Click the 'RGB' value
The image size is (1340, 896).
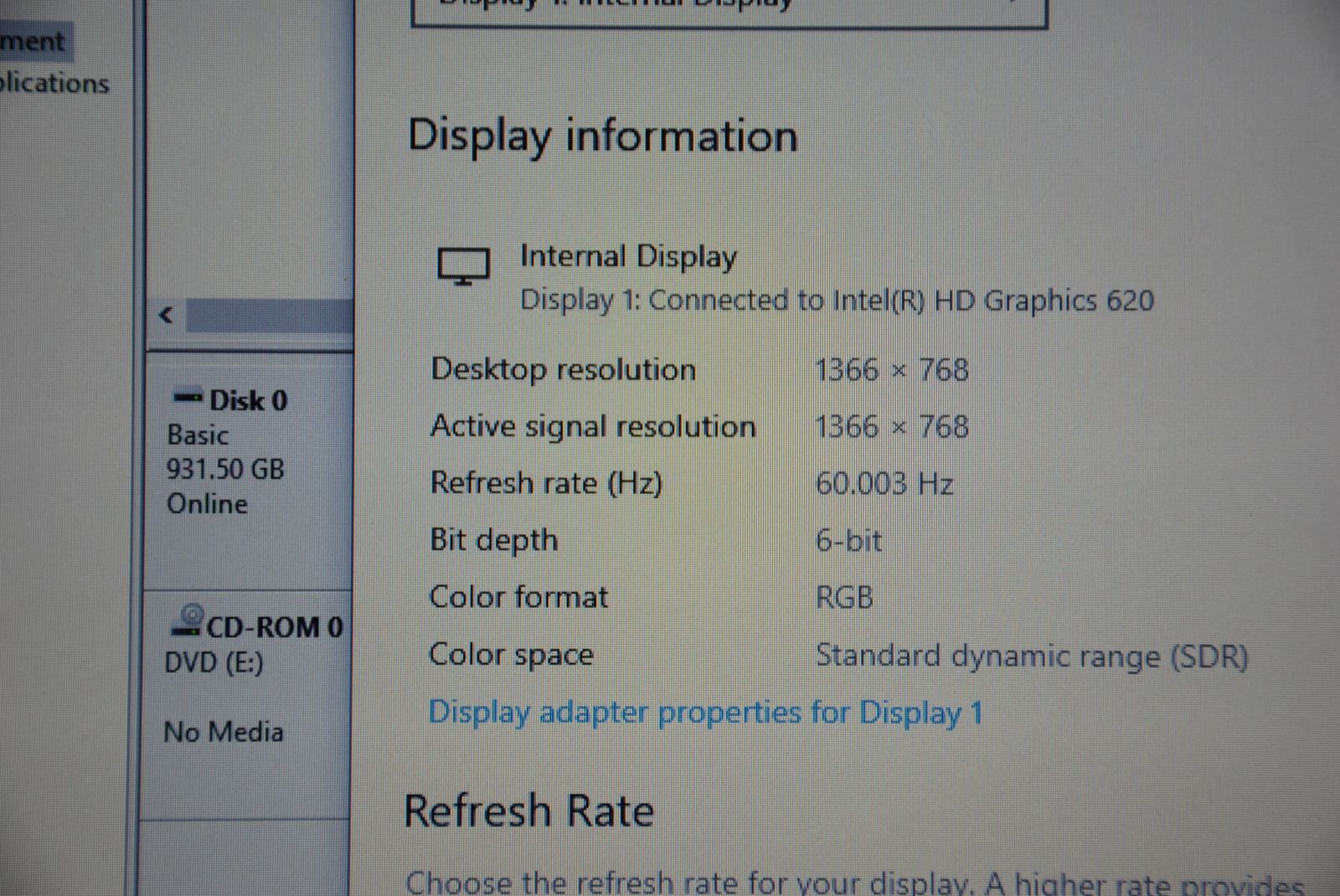tap(844, 598)
